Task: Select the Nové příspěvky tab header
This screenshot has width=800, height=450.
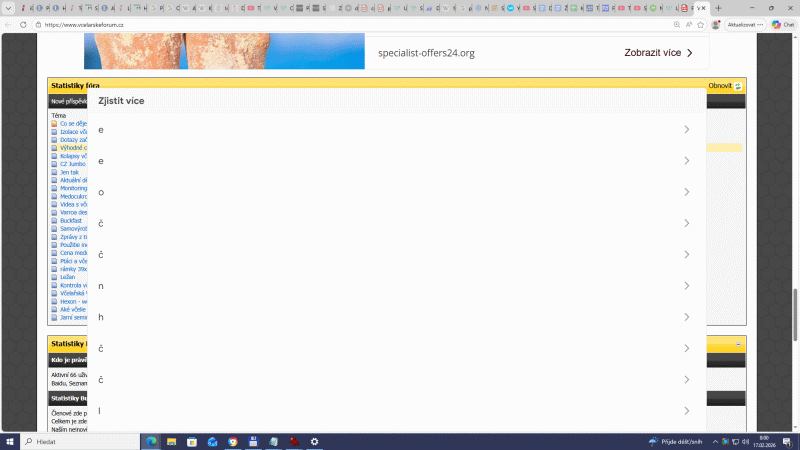Action: pos(68,102)
